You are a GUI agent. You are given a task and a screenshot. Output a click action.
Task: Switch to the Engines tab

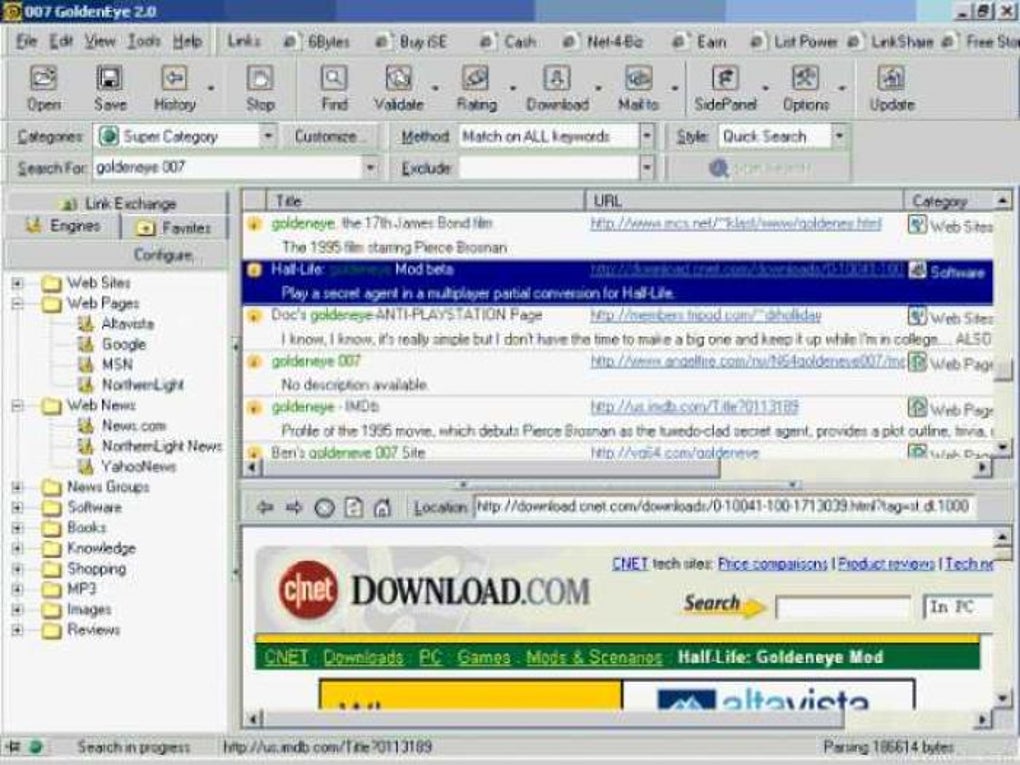click(x=63, y=226)
